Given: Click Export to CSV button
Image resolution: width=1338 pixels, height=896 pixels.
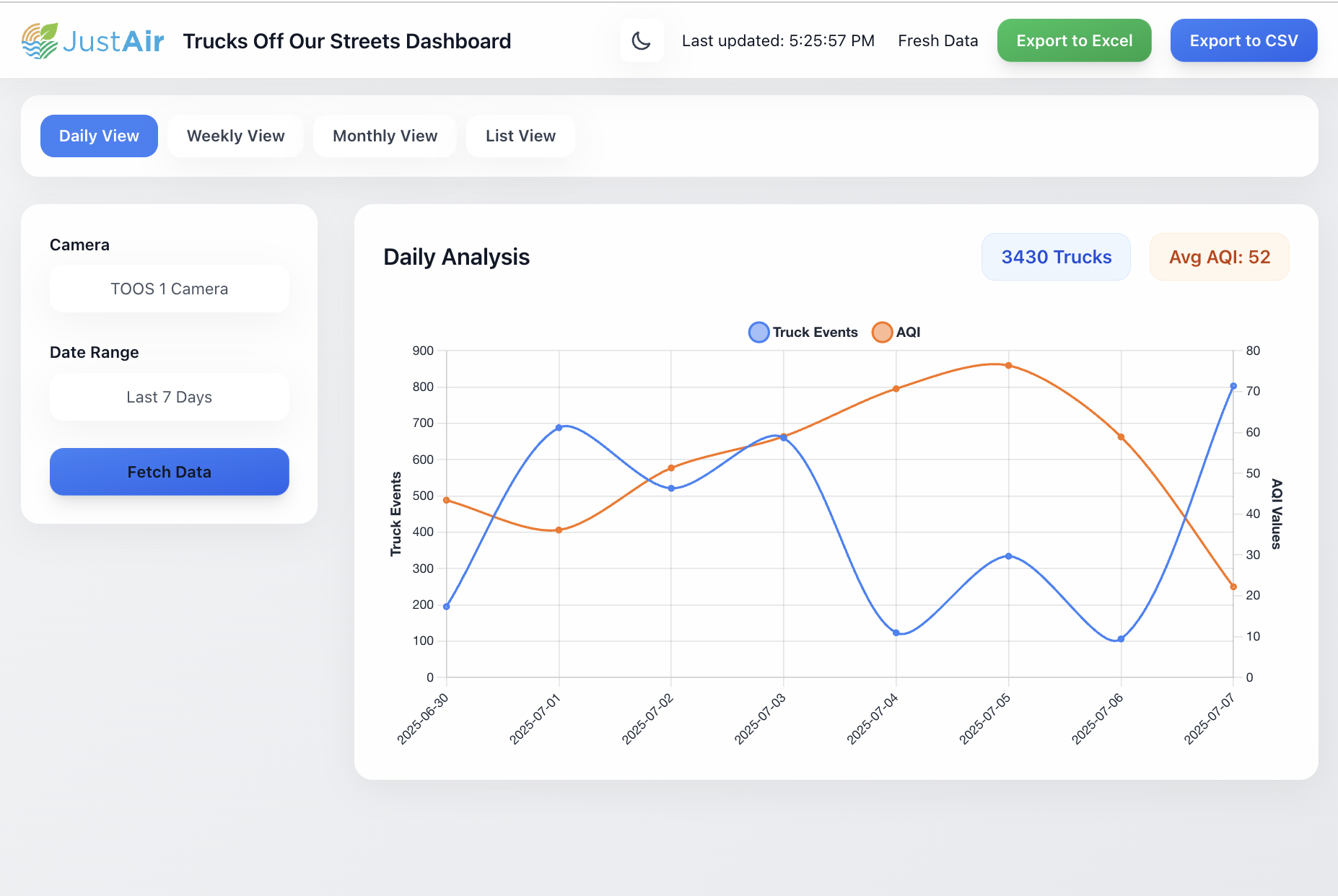Looking at the screenshot, I should (1243, 41).
